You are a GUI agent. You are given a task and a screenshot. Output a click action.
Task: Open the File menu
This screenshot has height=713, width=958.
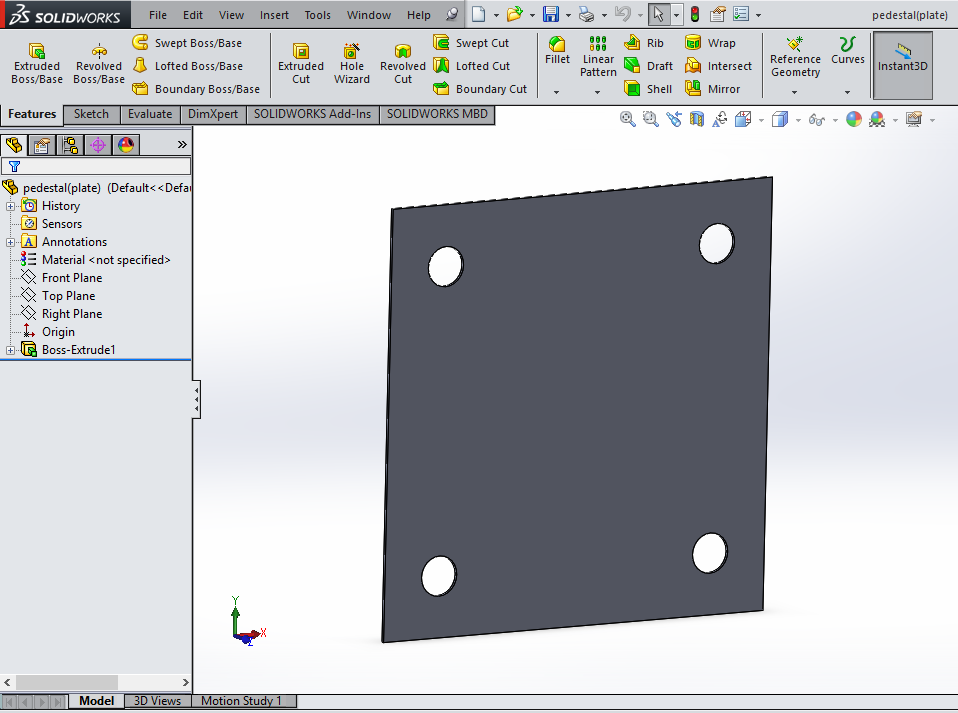pos(158,15)
